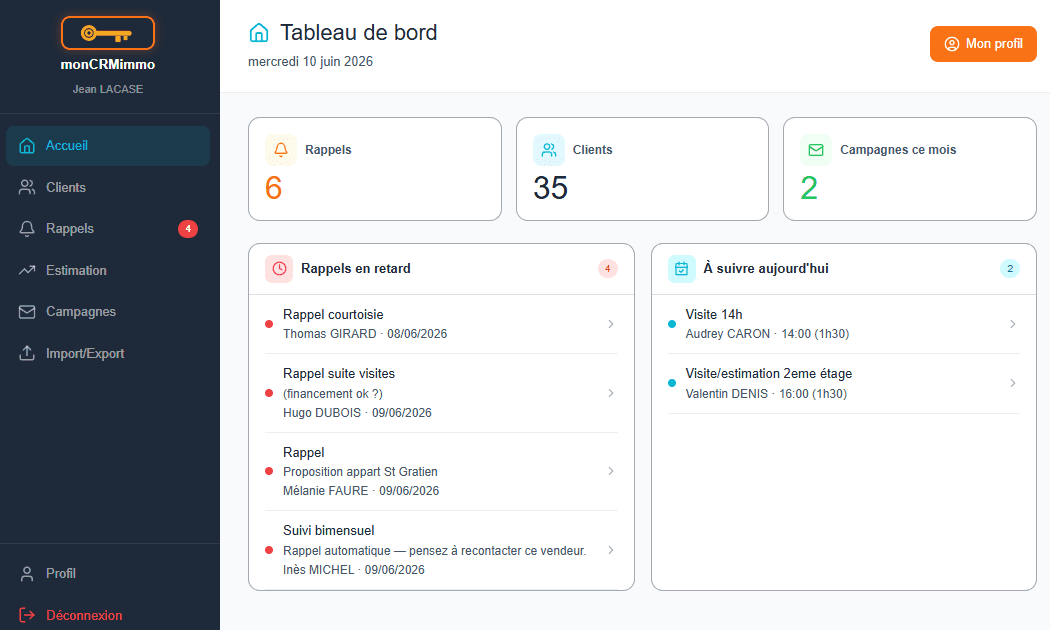Click Valentin DENIS · 16:00 (1h30) text
The height and width of the screenshot is (630, 1050).
[x=766, y=394]
